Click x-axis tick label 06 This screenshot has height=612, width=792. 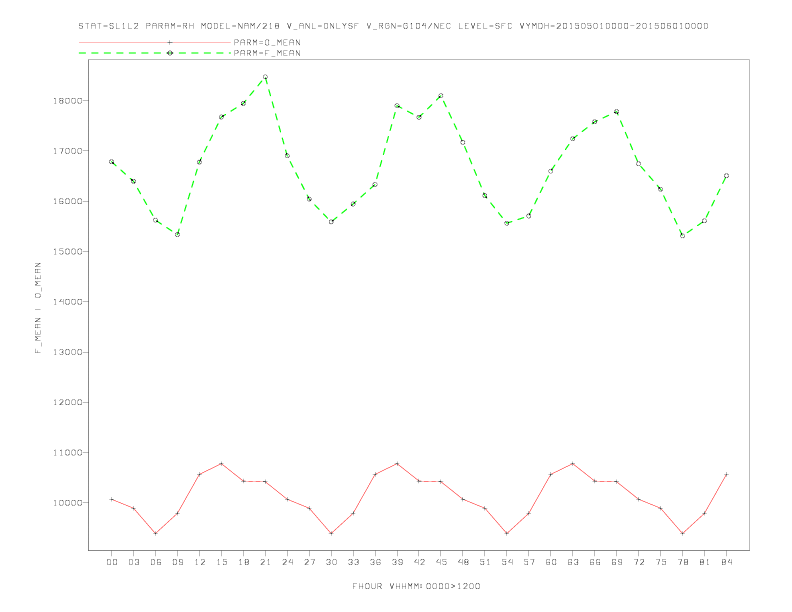click(x=156, y=562)
